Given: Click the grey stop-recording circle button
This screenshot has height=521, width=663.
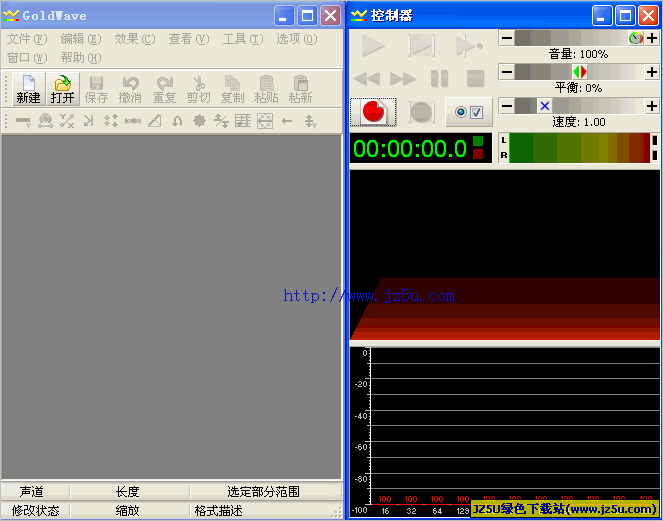Looking at the screenshot, I should 421,112.
